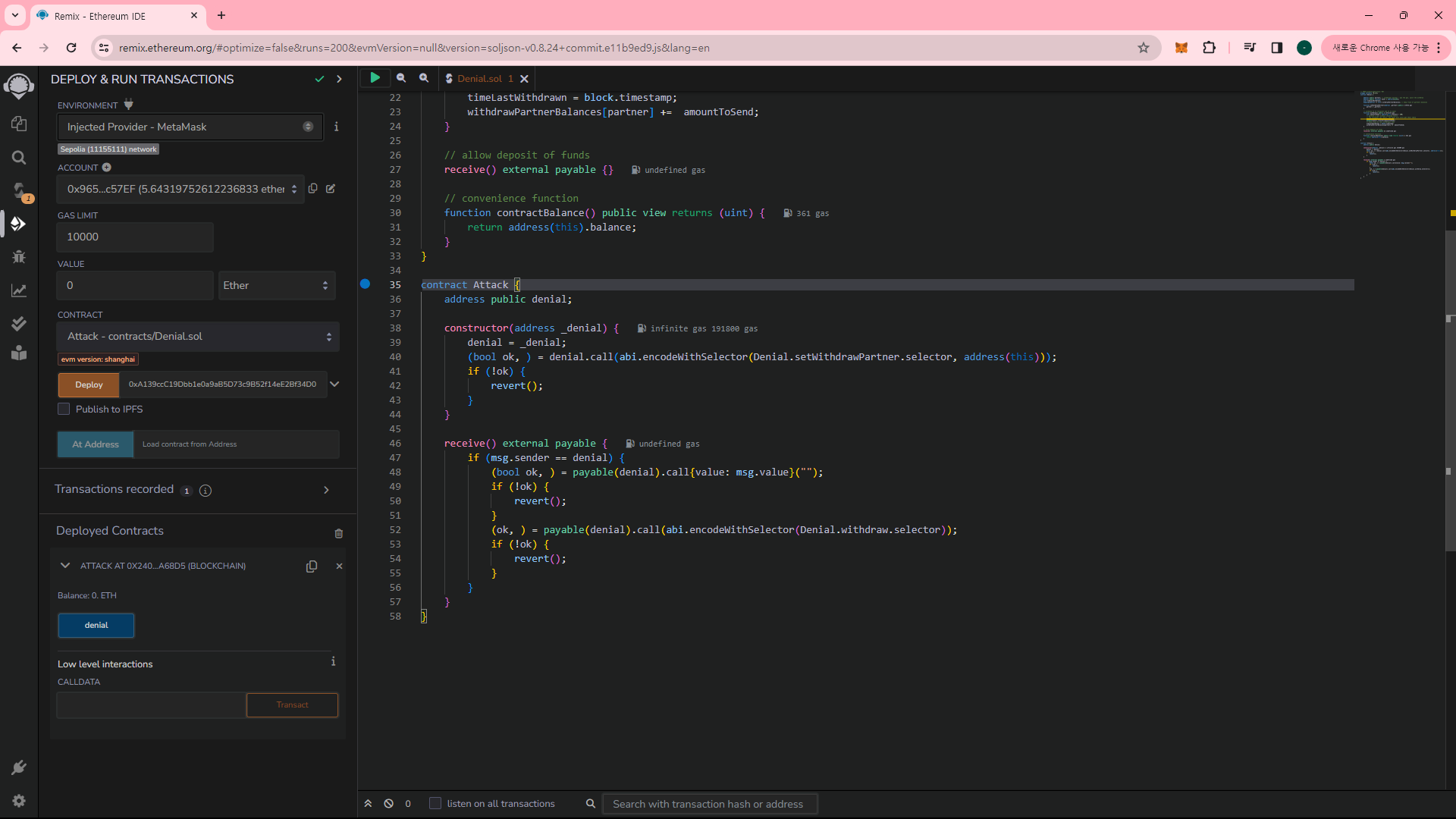Bookmark this page with the star icon
Viewport: 1456px width, 819px height.
[x=1144, y=48]
